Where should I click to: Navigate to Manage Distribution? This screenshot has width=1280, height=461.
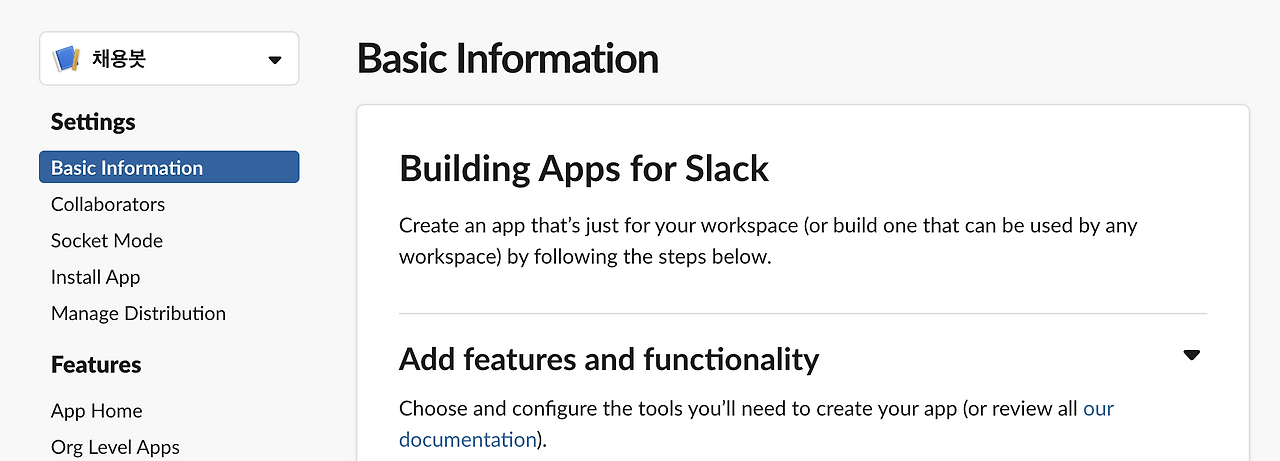138,314
